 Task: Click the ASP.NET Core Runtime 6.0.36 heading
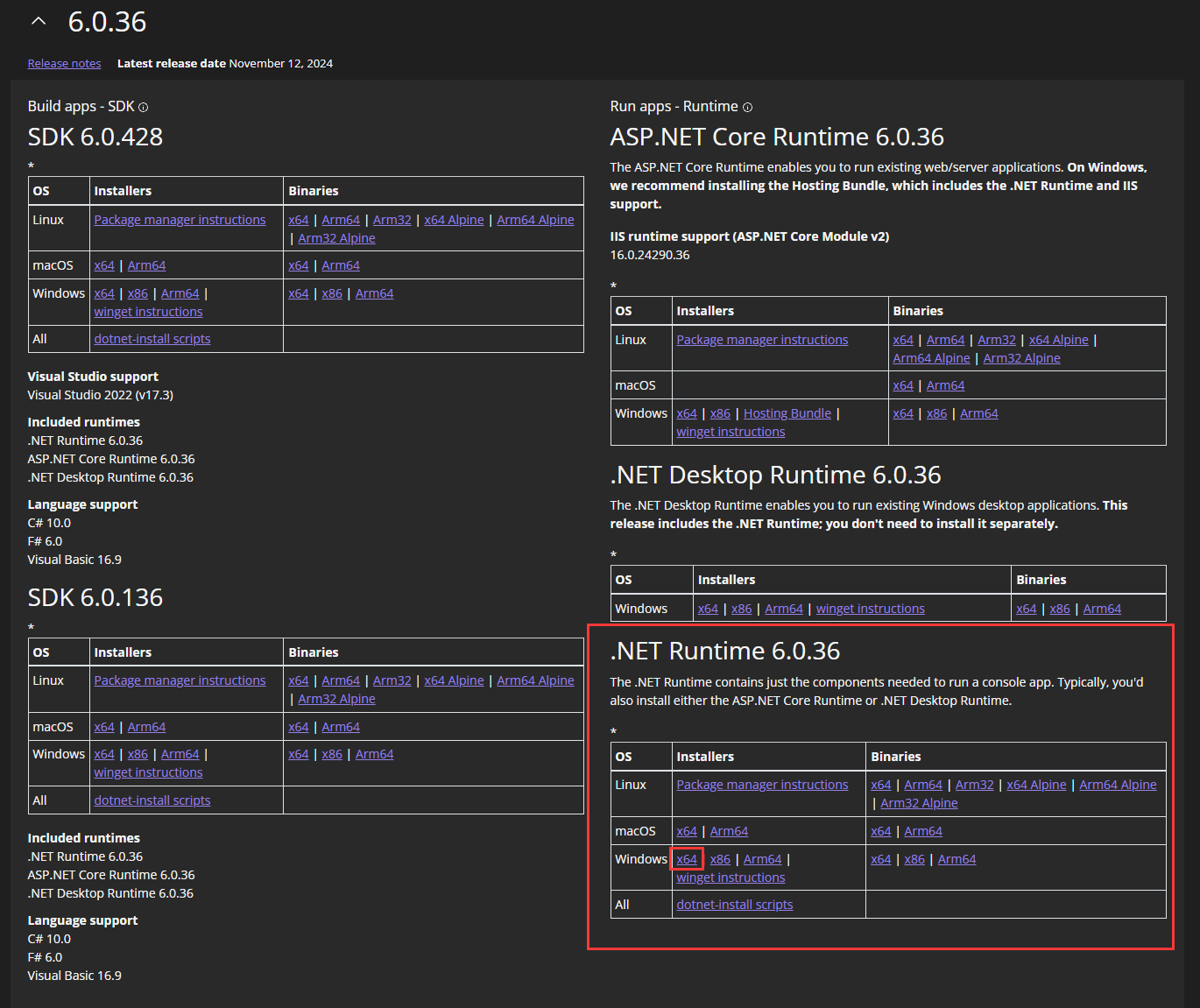(777, 137)
